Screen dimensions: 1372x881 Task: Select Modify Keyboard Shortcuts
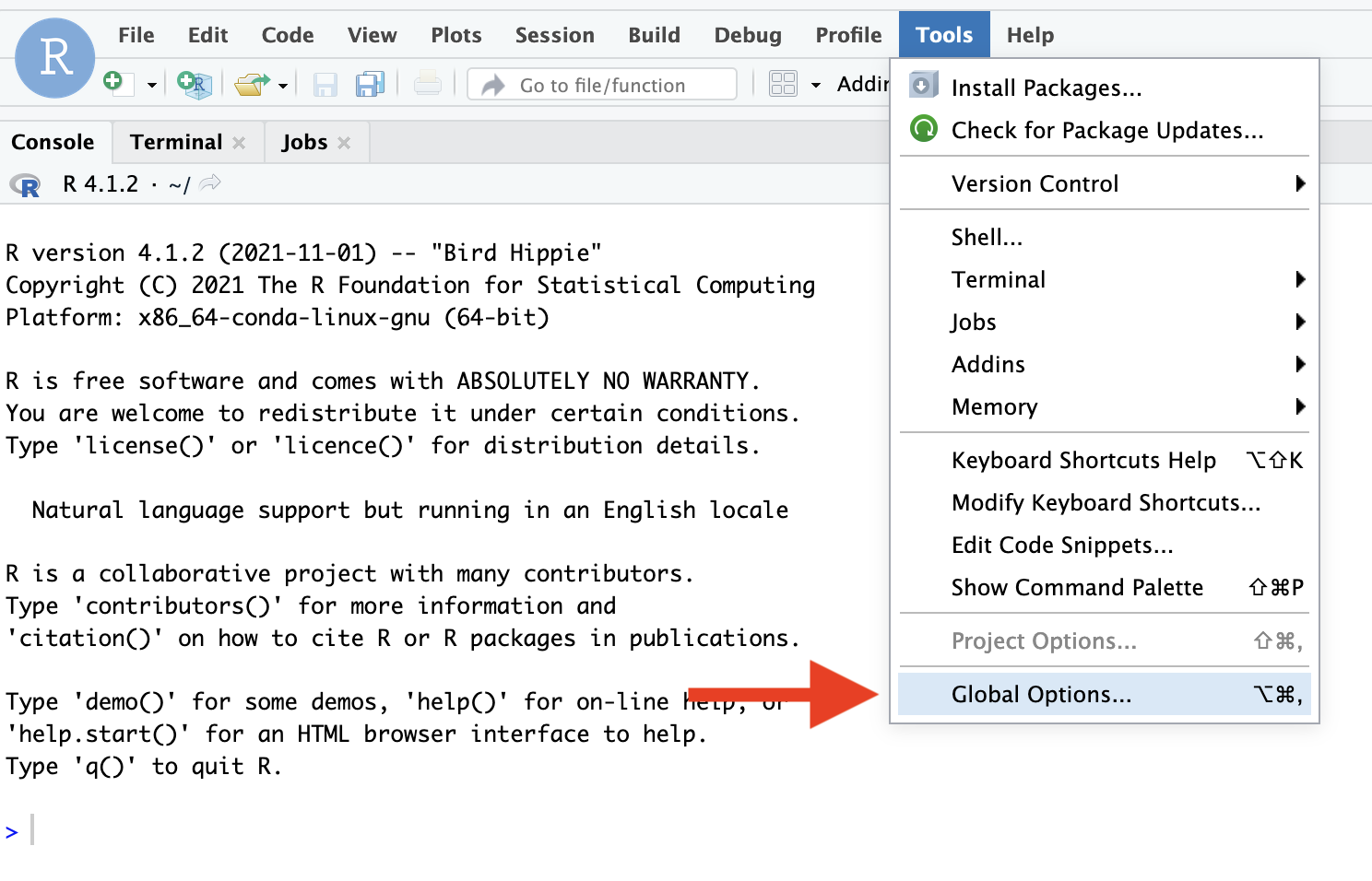1105,502
